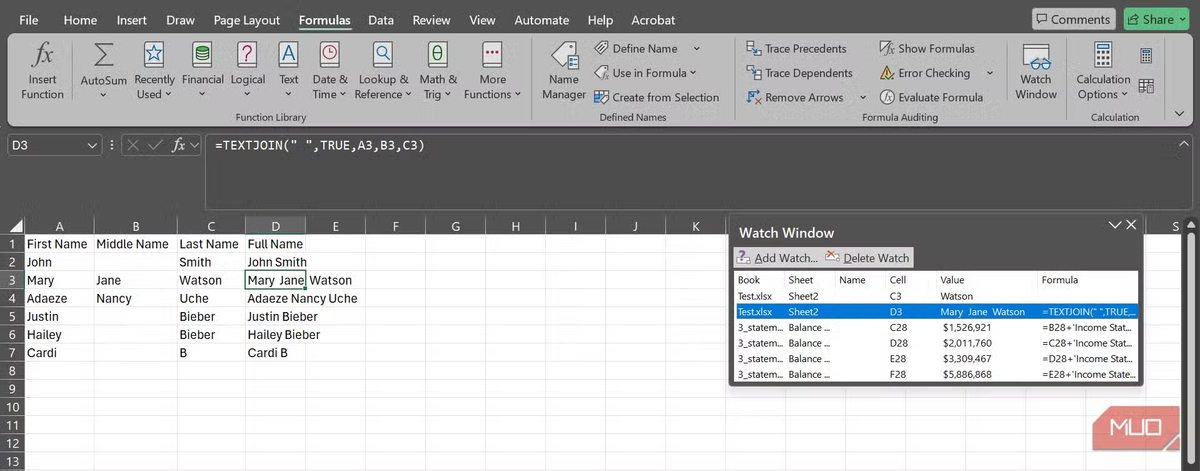This screenshot has height=471, width=1200.
Task: Expand the Name Box dropdown
Action: [x=92, y=145]
